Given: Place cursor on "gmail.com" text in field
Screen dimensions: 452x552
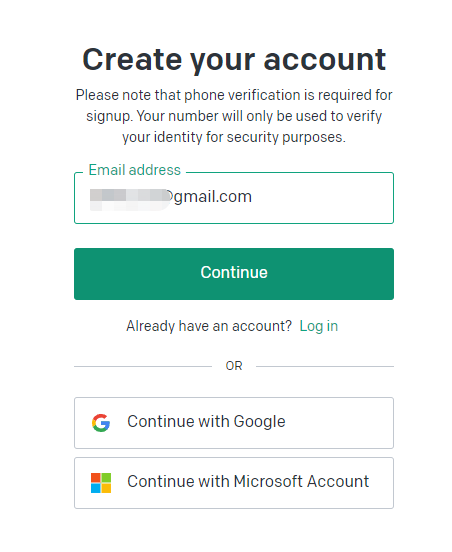Looking at the screenshot, I should (x=213, y=197).
